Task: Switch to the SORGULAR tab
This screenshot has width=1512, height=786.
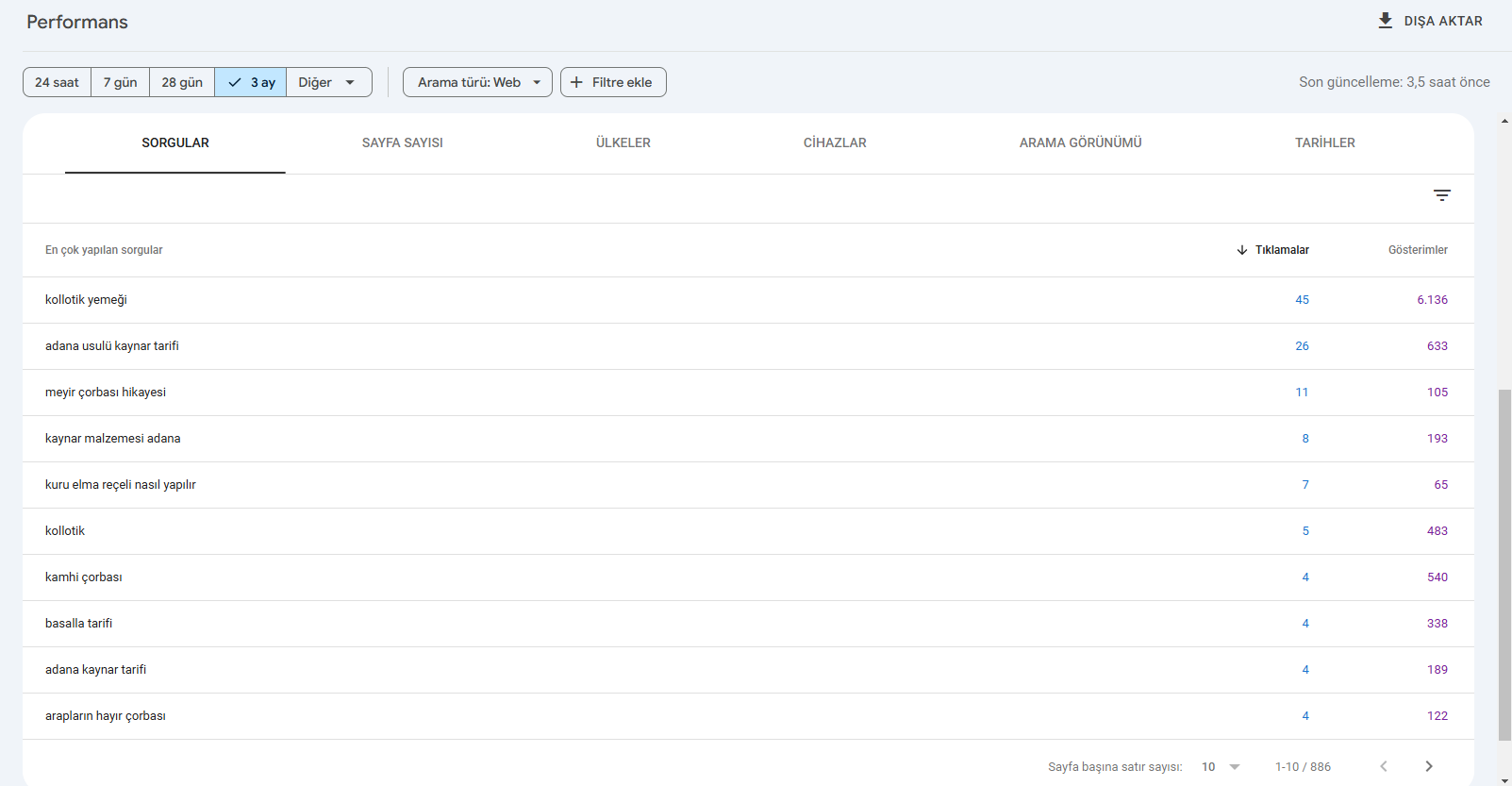Action: (175, 143)
